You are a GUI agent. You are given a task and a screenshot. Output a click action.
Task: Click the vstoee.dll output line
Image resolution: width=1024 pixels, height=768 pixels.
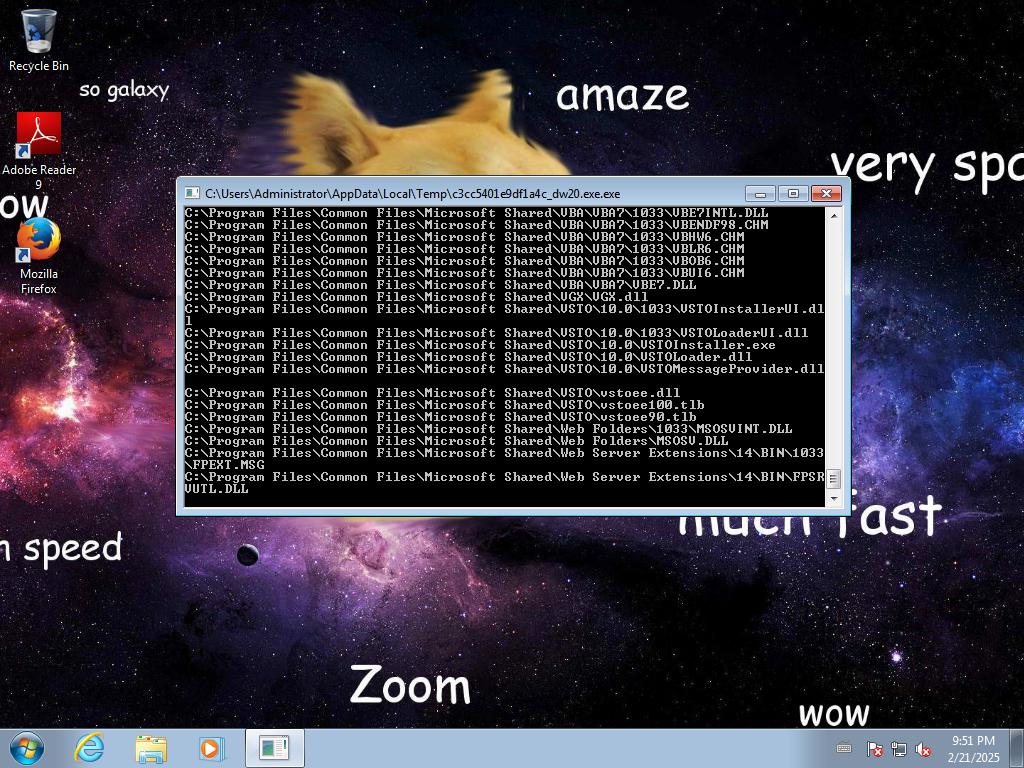(432, 393)
